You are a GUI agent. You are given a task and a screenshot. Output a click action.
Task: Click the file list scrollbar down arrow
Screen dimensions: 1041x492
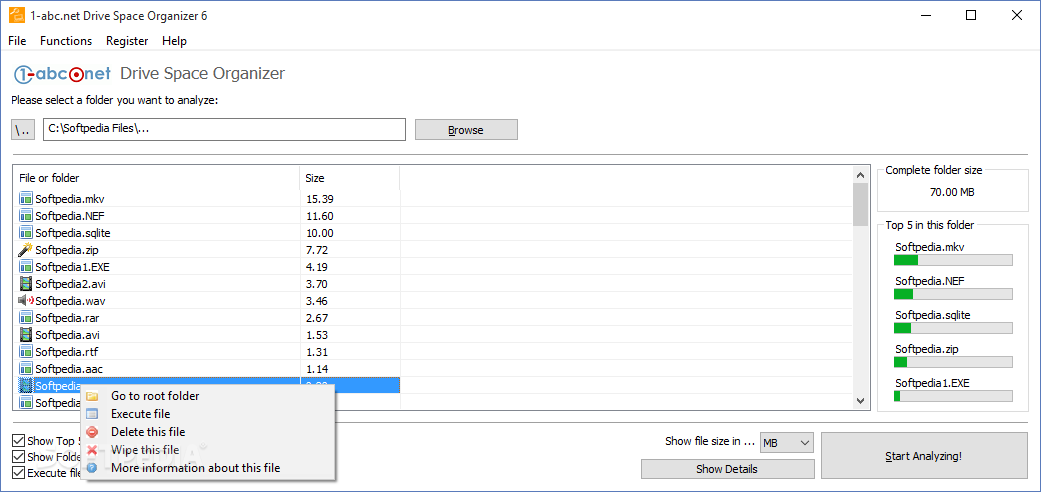tap(860, 400)
